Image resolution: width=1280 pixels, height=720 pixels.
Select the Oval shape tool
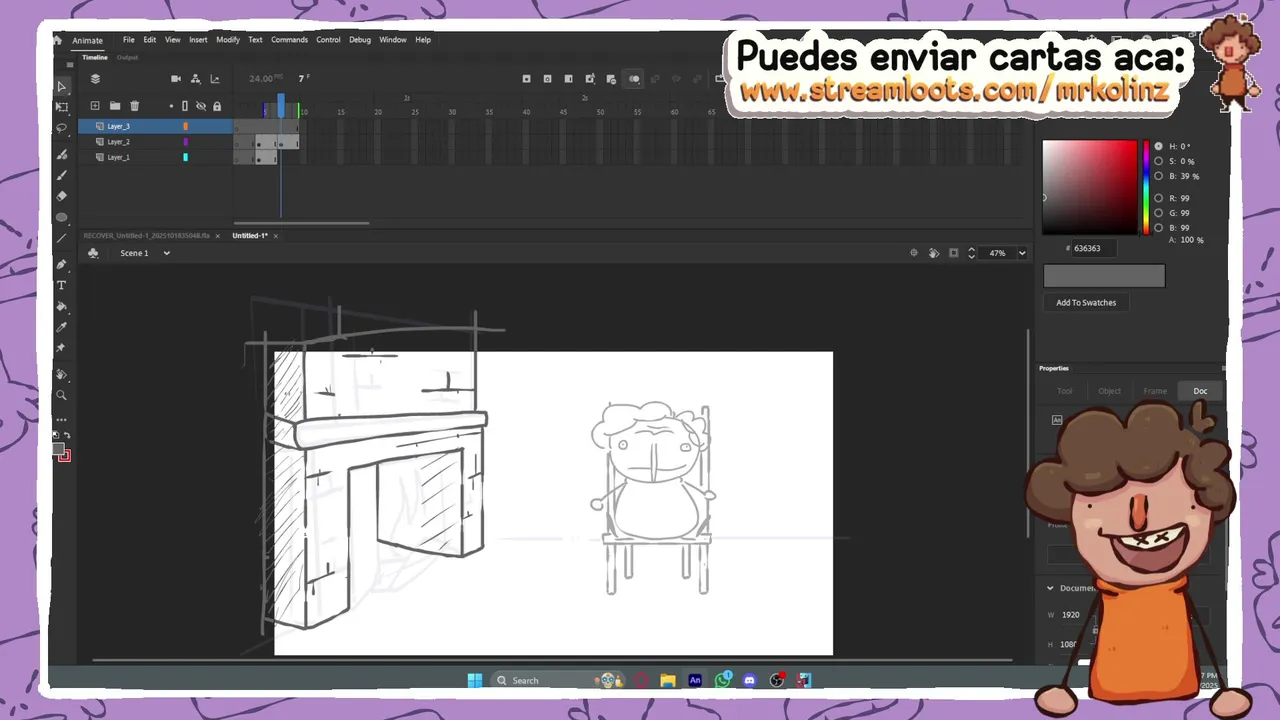click(62, 217)
